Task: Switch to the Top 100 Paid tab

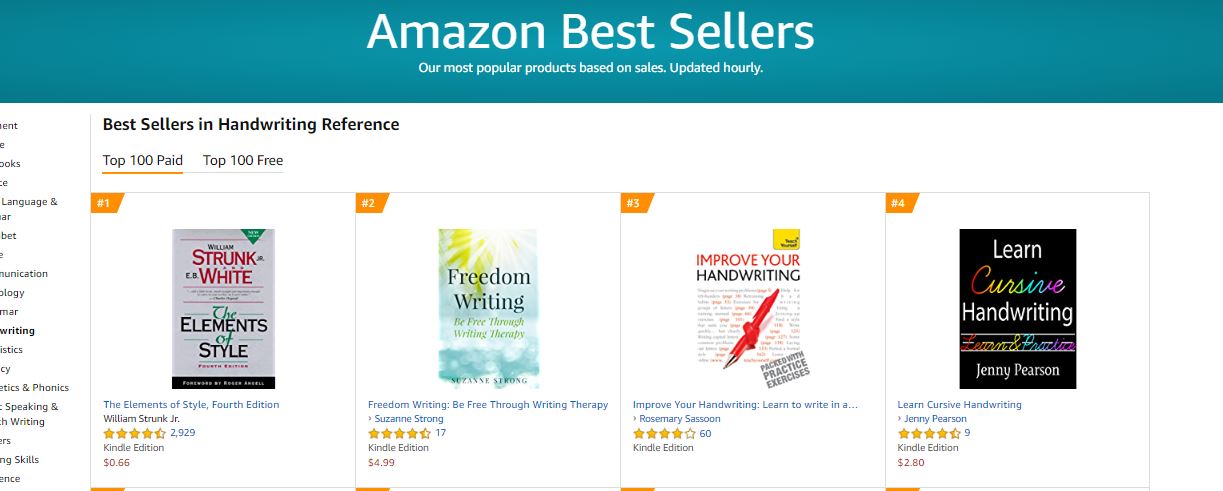Action: pyautogui.click(x=143, y=161)
